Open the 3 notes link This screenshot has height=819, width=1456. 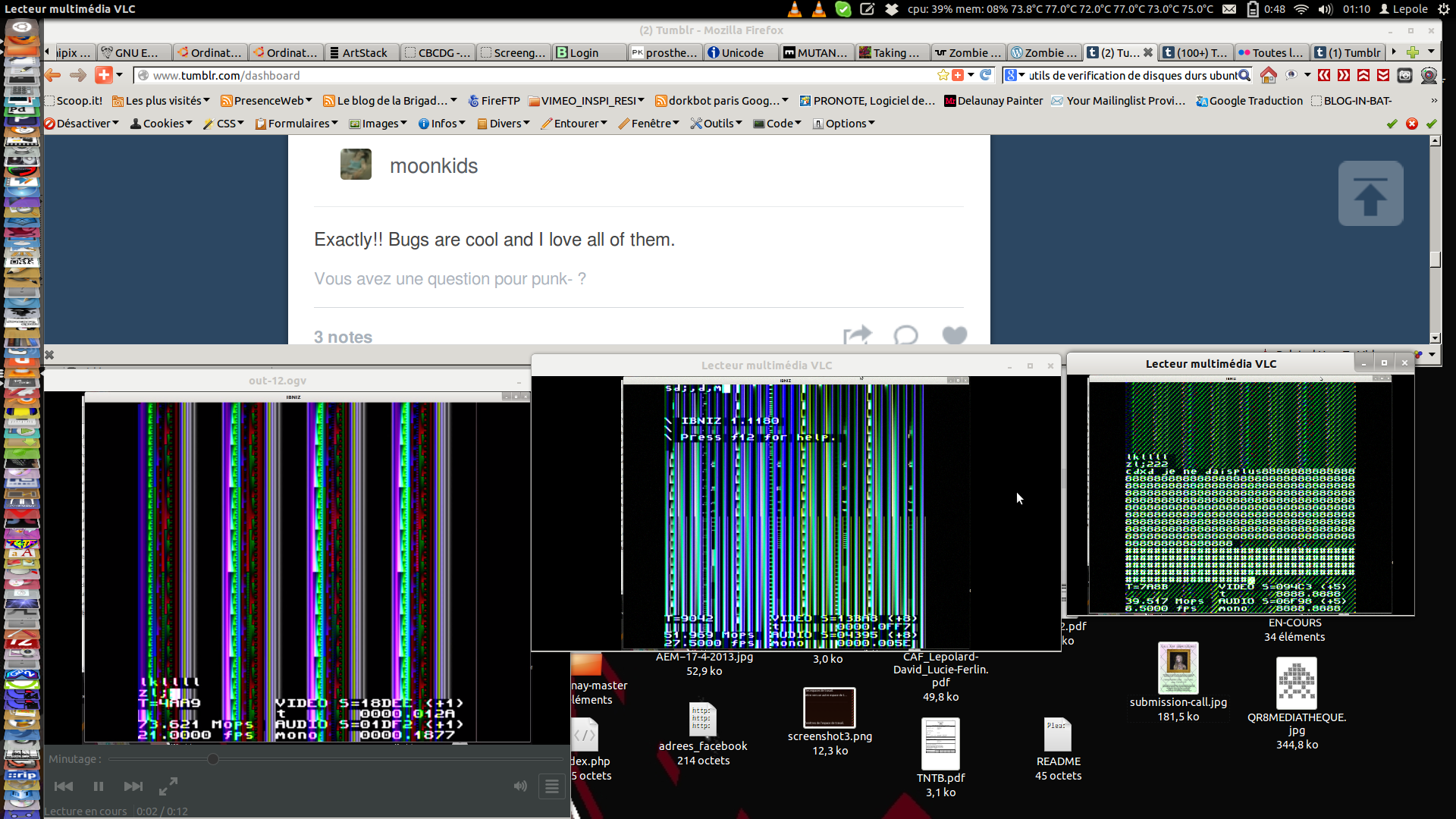[x=343, y=337]
